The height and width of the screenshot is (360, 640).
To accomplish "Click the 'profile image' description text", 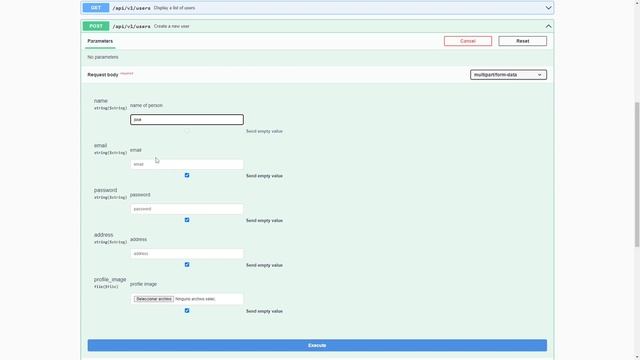I will pyautogui.click(x=143, y=284).
